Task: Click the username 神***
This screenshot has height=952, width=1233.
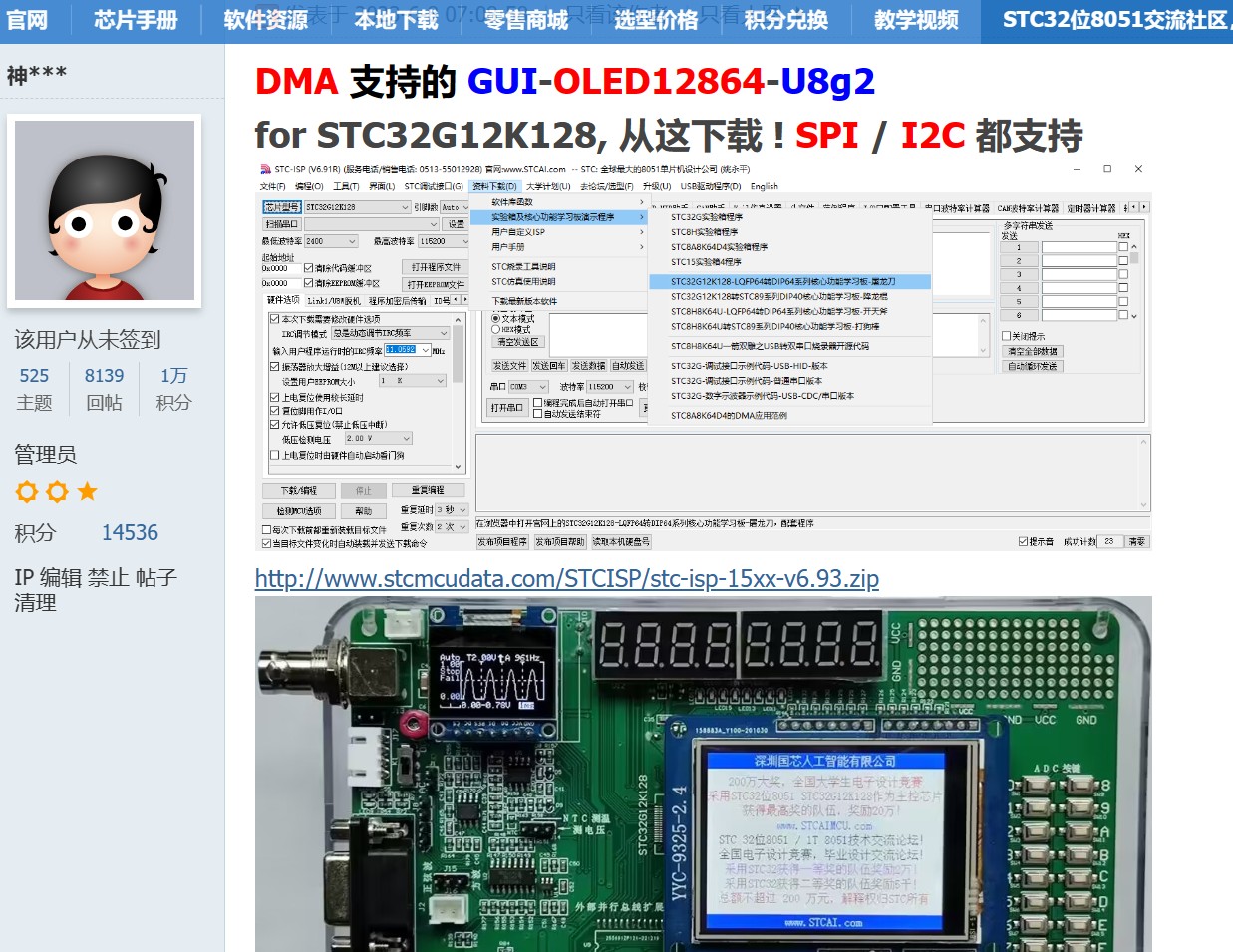Action: click(x=37, y=75)
